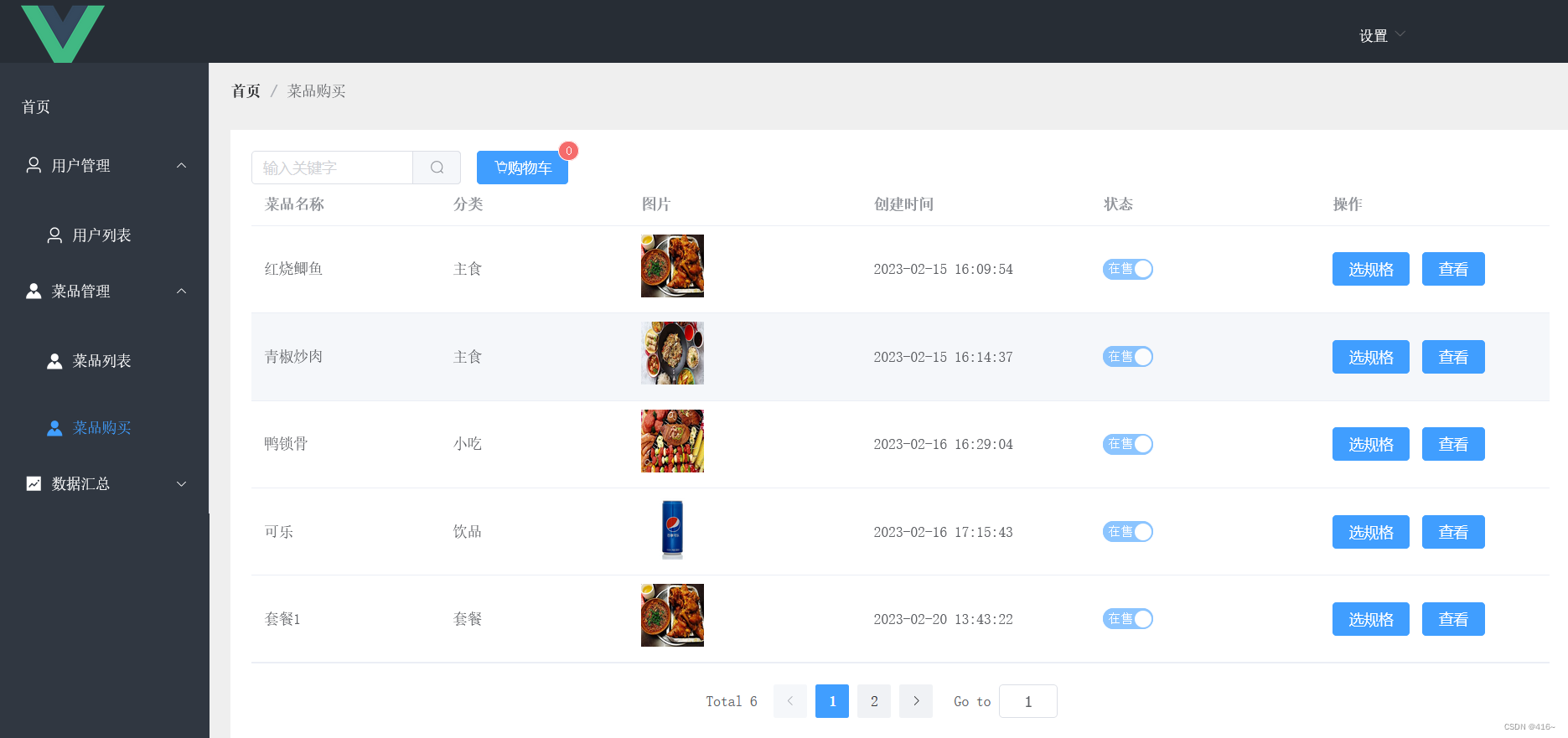This screenshot has height=738, width=1568.
Task: Open the 设置 dropdown in header
Action: tap(1382, 35)
